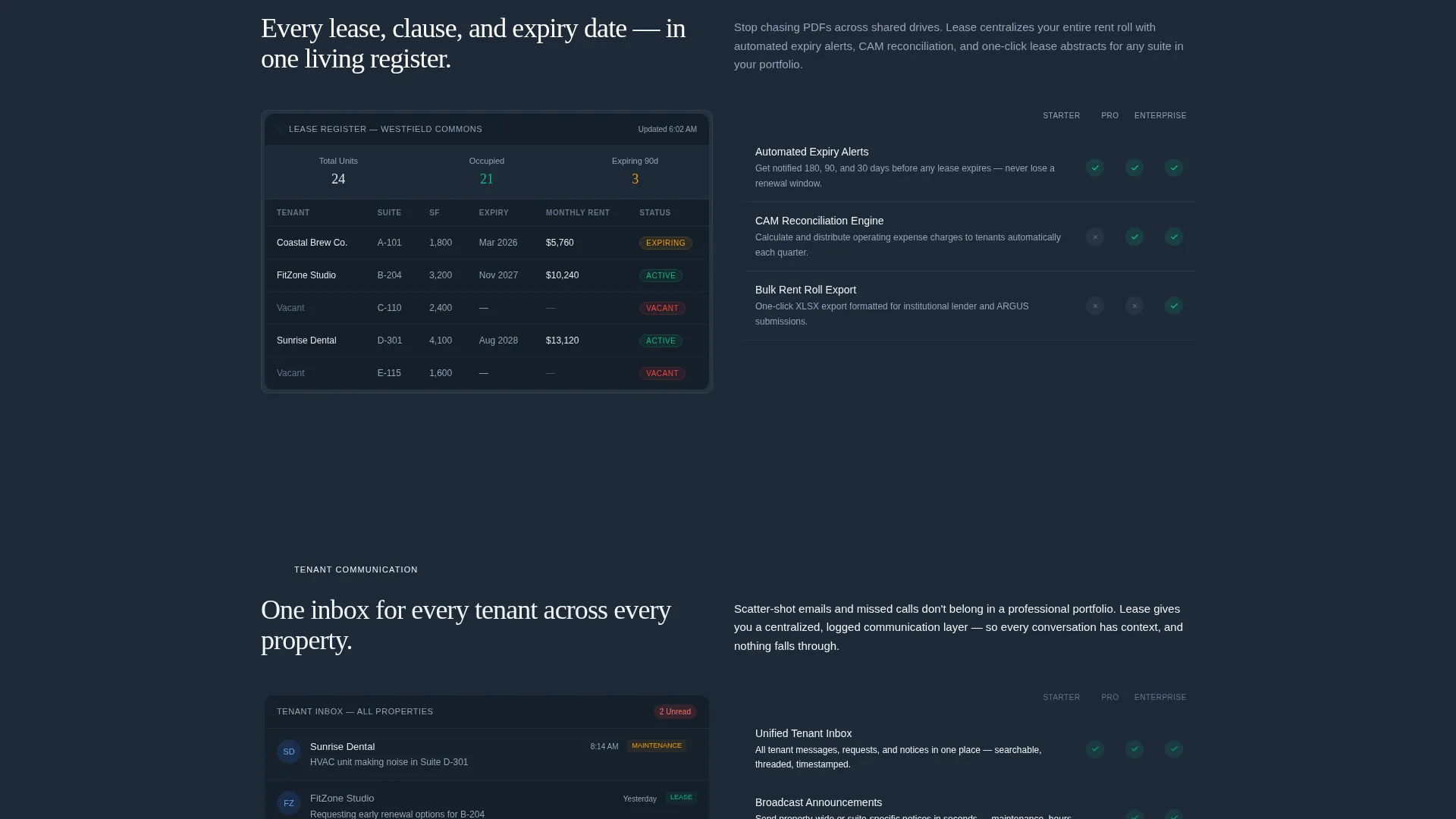Image resolution: width=1456 pixels, height=819 pixels.
Task: Click the VACANT badge for suite C-110
Action: (x=662, y=308)
